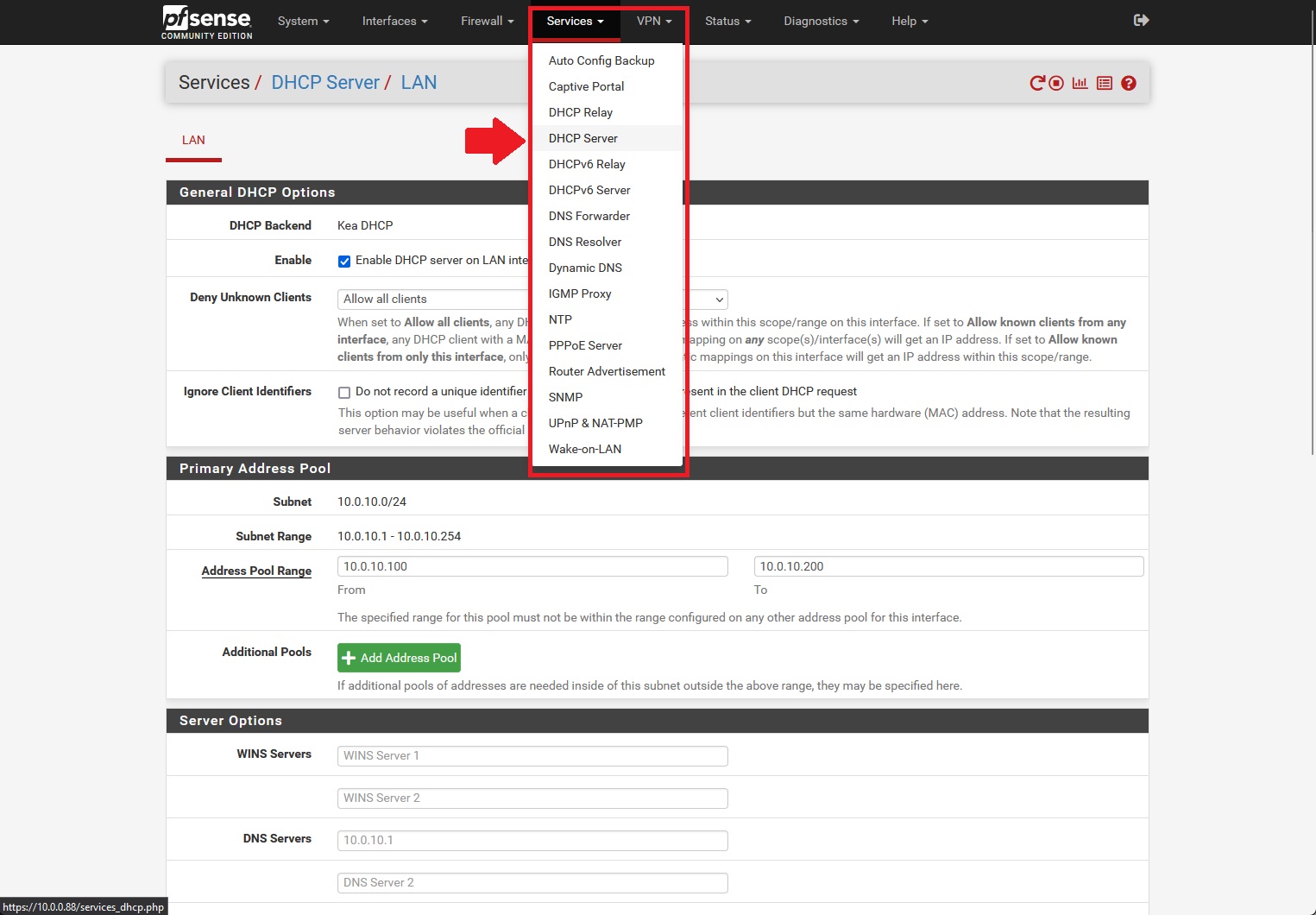Open related log entries list icon
This screenshot has height=915, width=1316.
click(1105, 83)
